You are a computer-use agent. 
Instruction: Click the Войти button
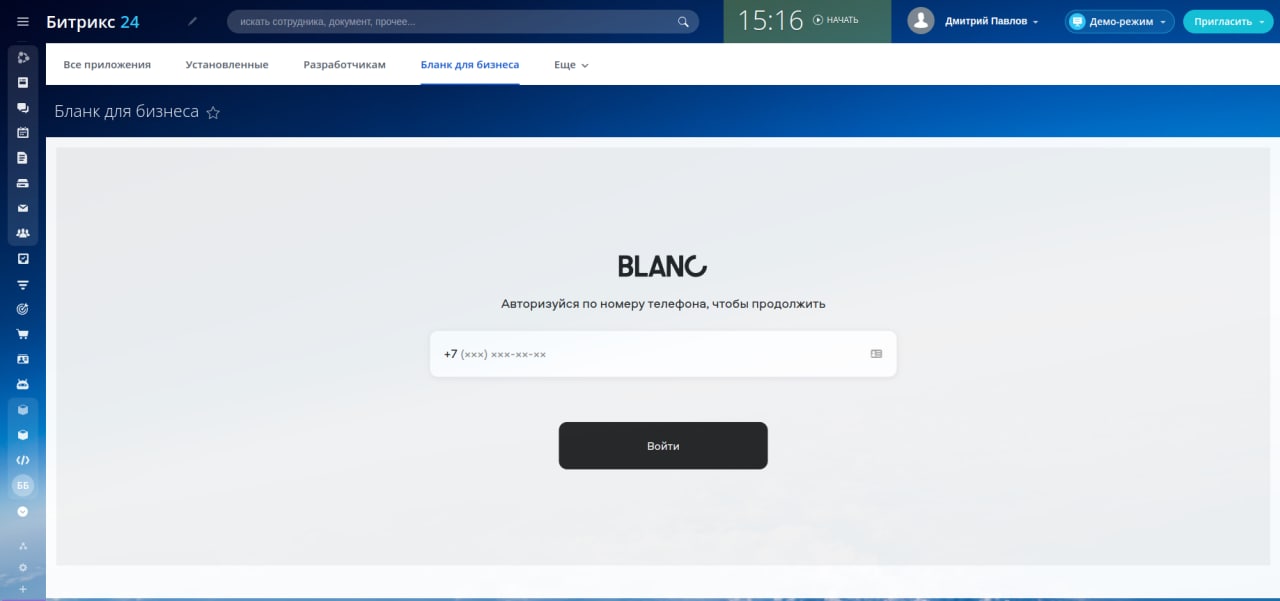[x=663, y=446]
